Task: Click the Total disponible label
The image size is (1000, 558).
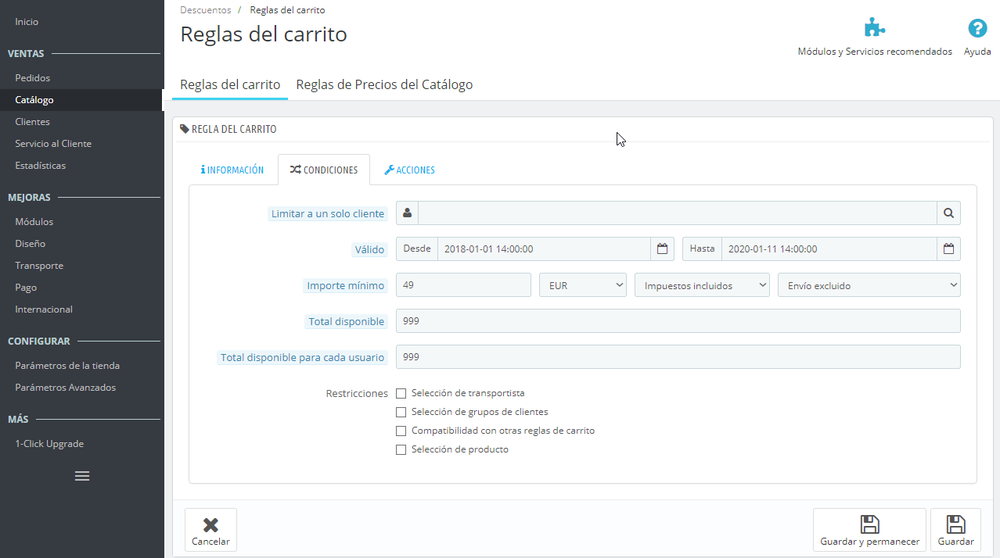Action: coord(346,321)
